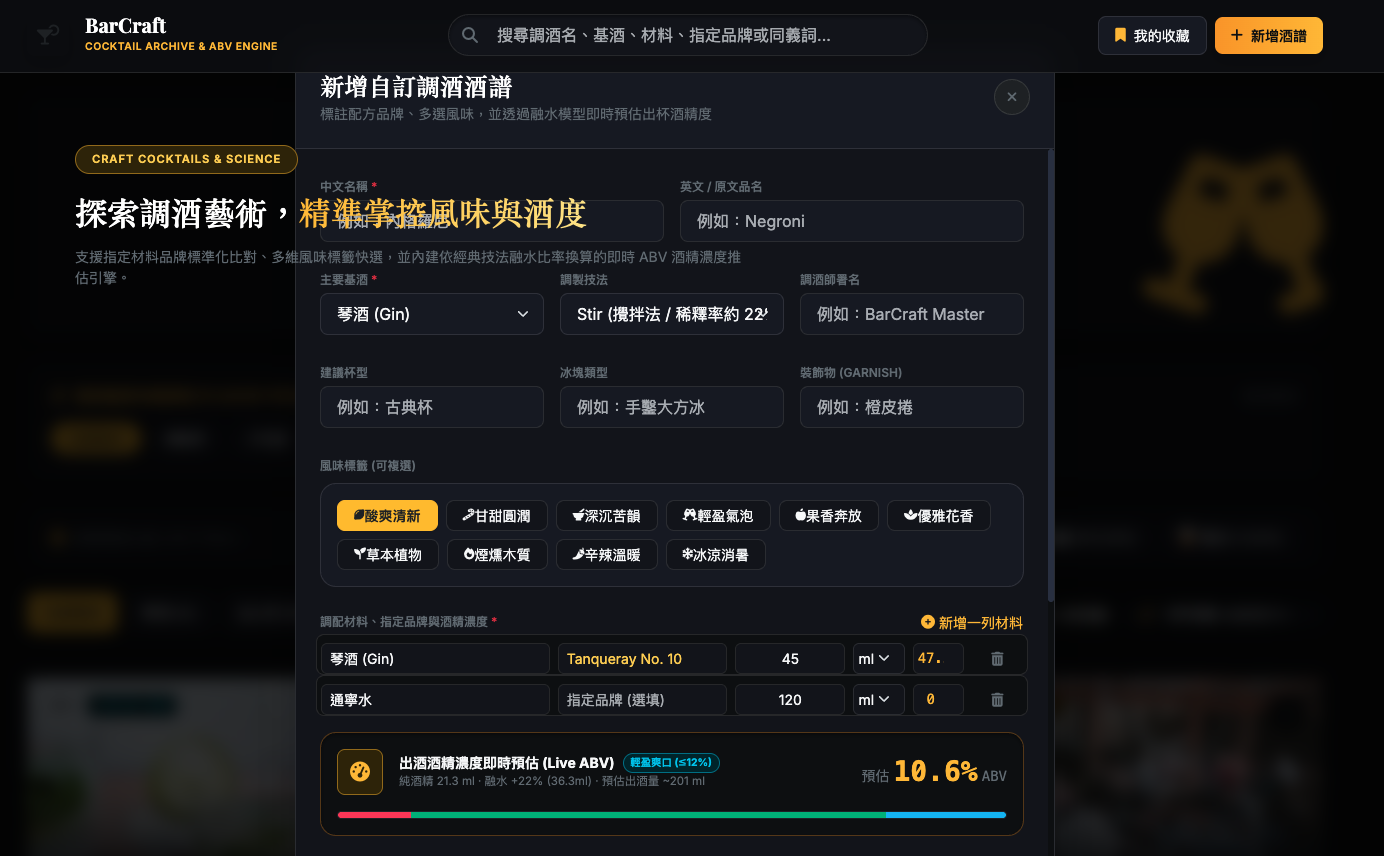Image resolution: width=1384 pixels, height=856 pixels.
Task: Toggle the 輕盈氣泡 flavor tag
Action: 718,516
